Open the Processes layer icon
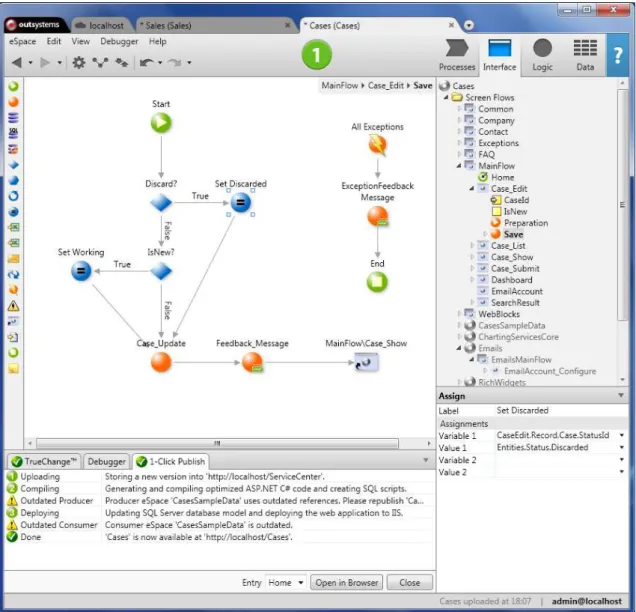Viewport: 636px width, 612px height. click(457, 55)
